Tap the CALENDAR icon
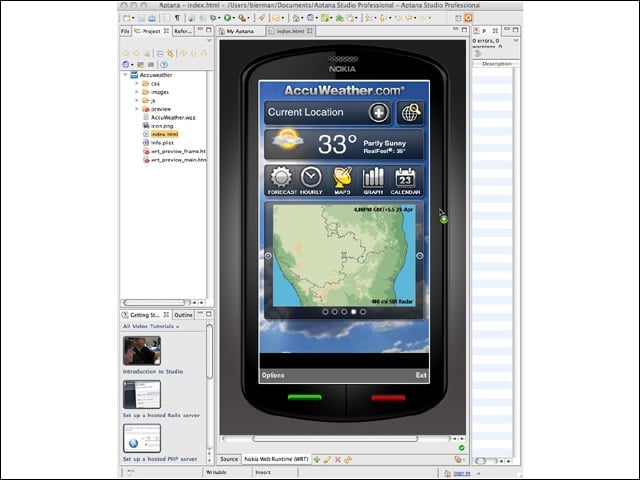The height and width of the screenshot is (480, 640). point(405,181)
